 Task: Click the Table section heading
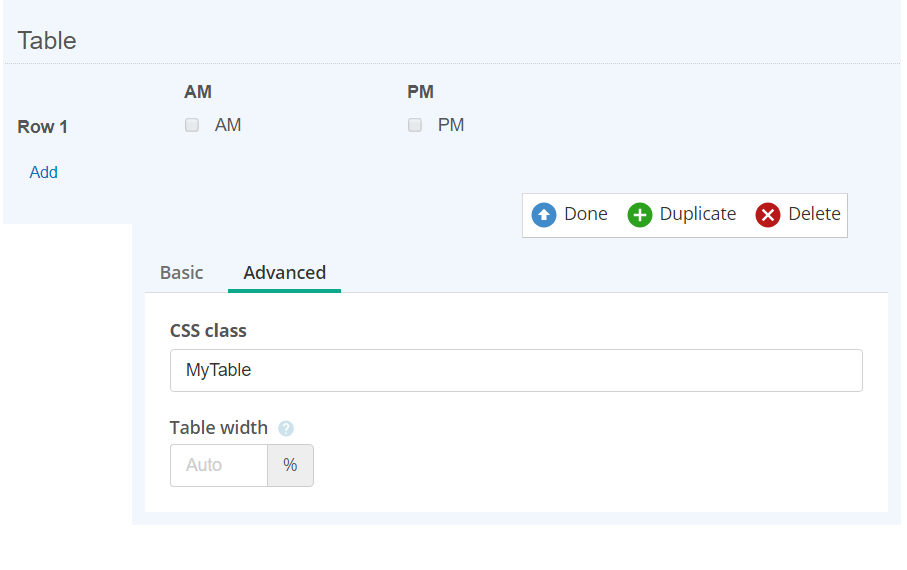(x=47, y=41)
